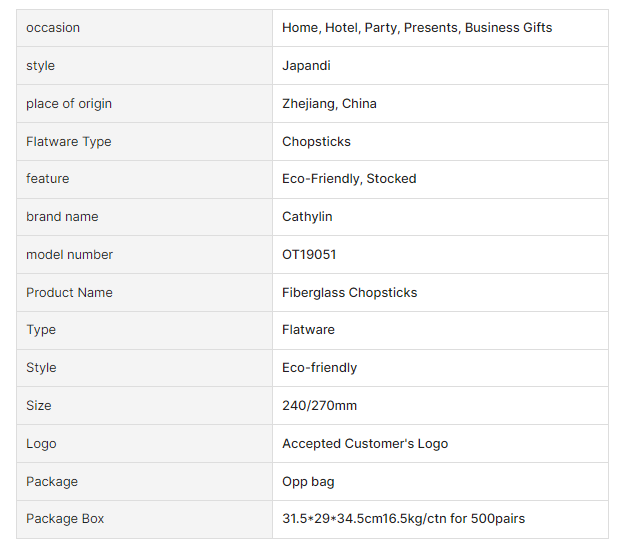Click the 'model number' label

70,255
